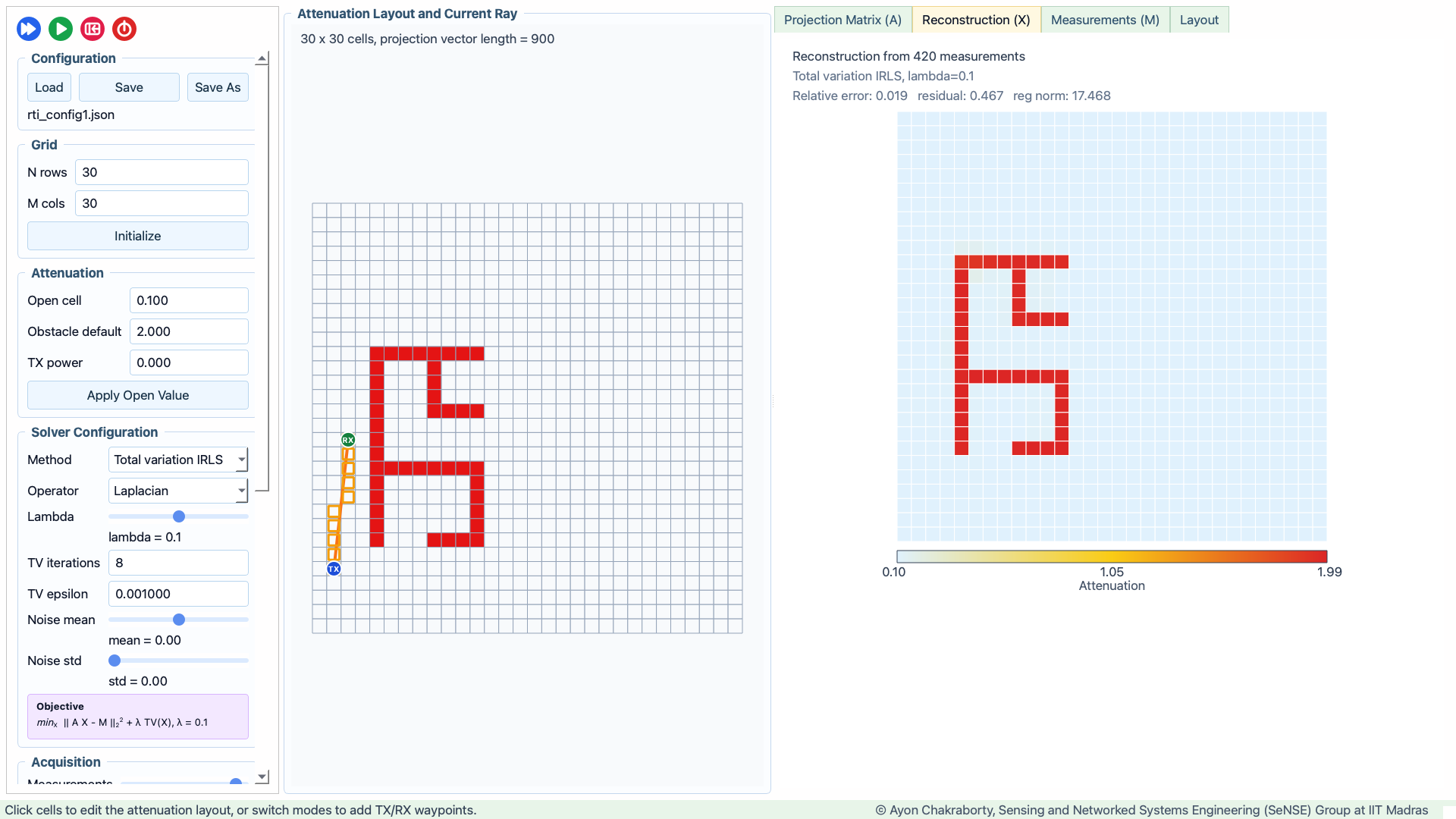
Task: Click the Noise mean slider handle
Action: (179, 620)
